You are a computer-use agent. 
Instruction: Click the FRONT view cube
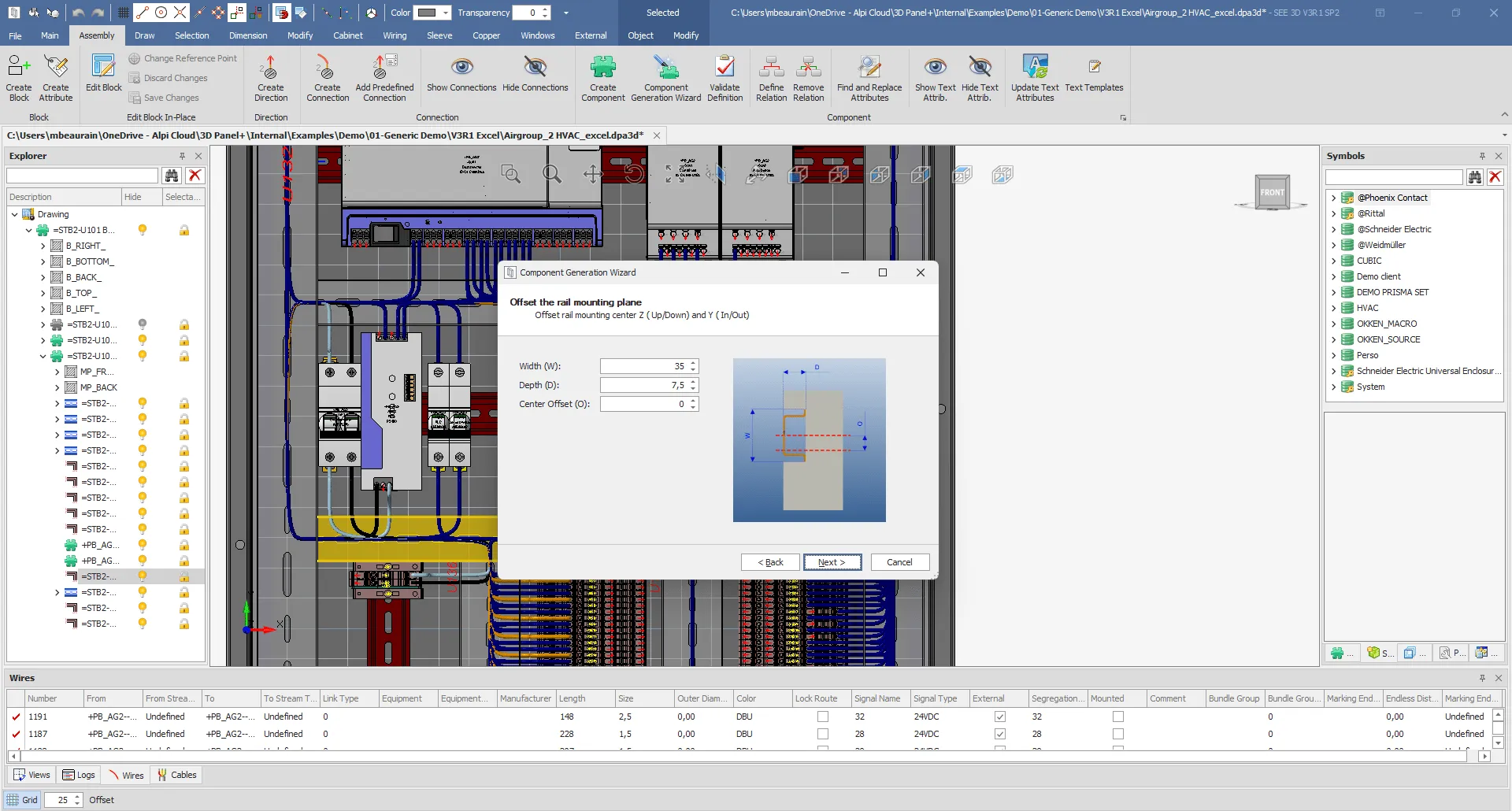(1272, 192)
